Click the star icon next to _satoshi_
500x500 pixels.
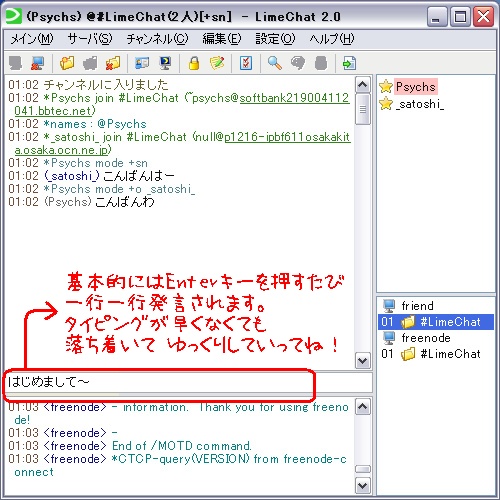click(386, 104)
